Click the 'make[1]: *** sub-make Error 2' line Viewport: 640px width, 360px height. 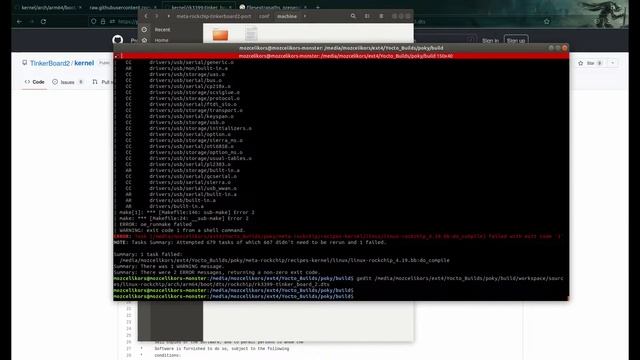[x=187, y=212]
